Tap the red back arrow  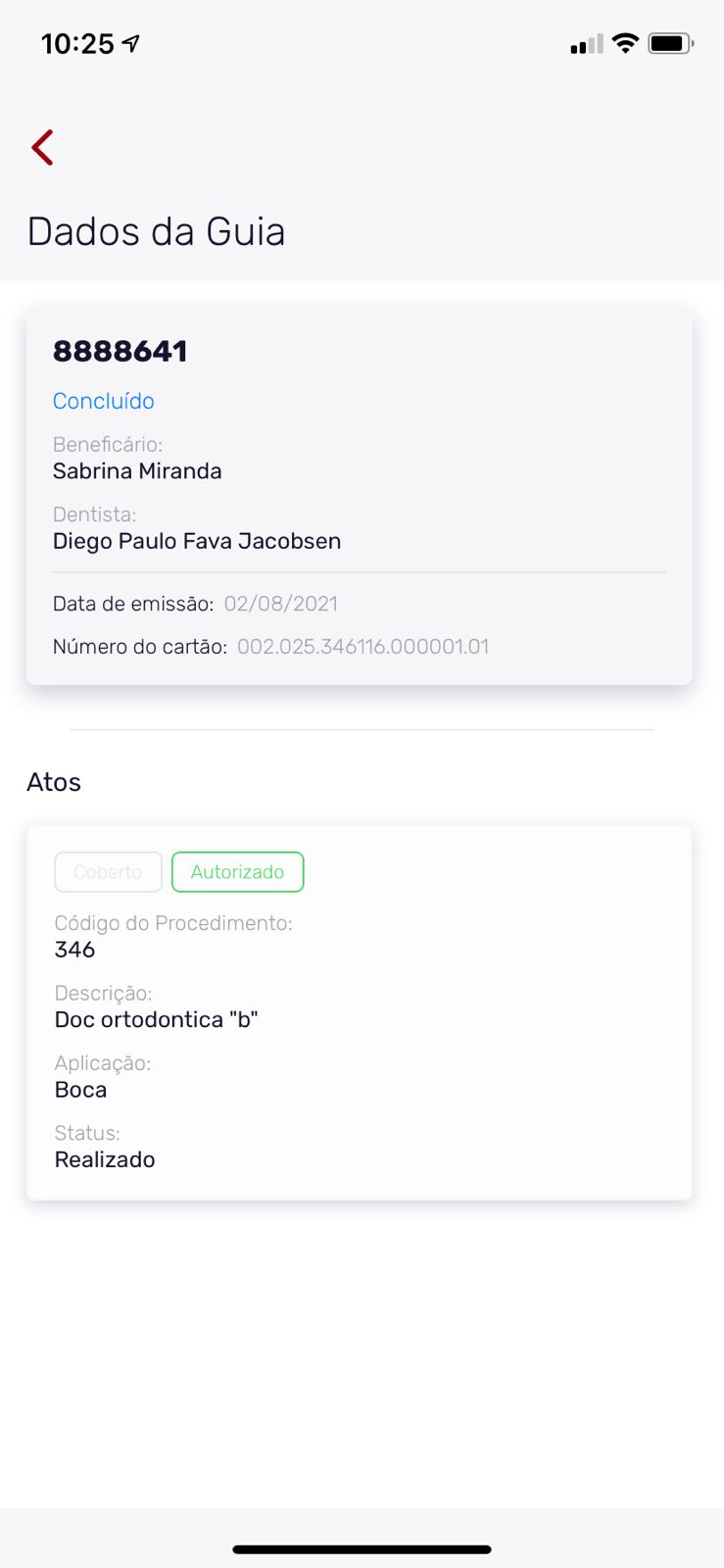click(42, 148)
